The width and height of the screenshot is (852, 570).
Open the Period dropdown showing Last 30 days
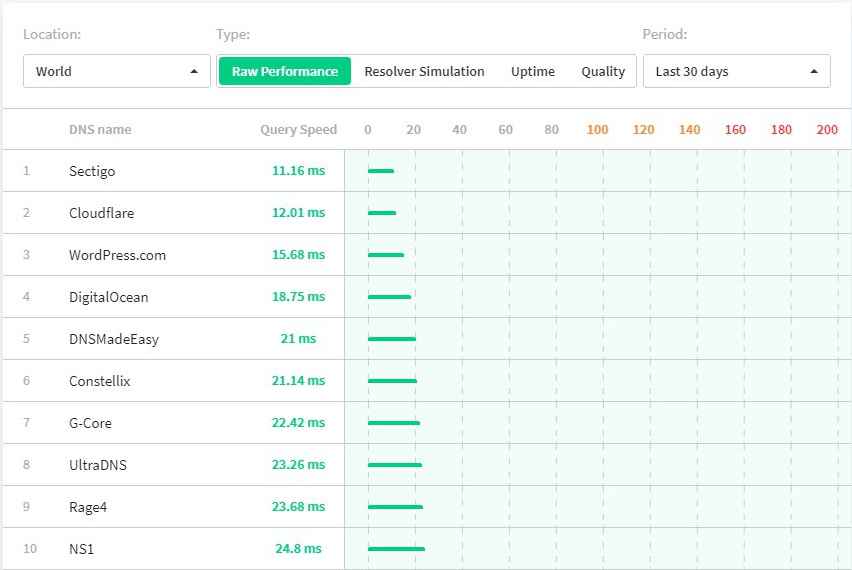coord(736,71)
